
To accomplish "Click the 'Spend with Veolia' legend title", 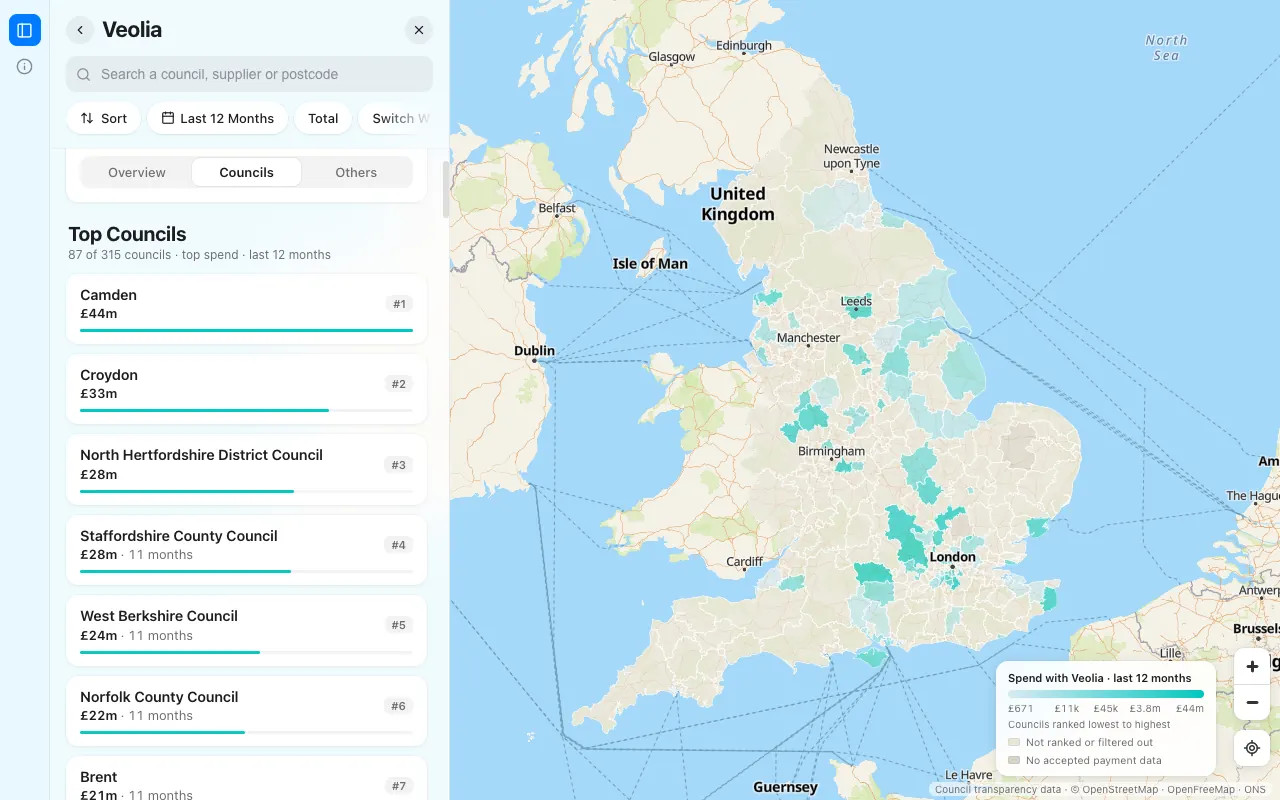I will [1100, 678].
